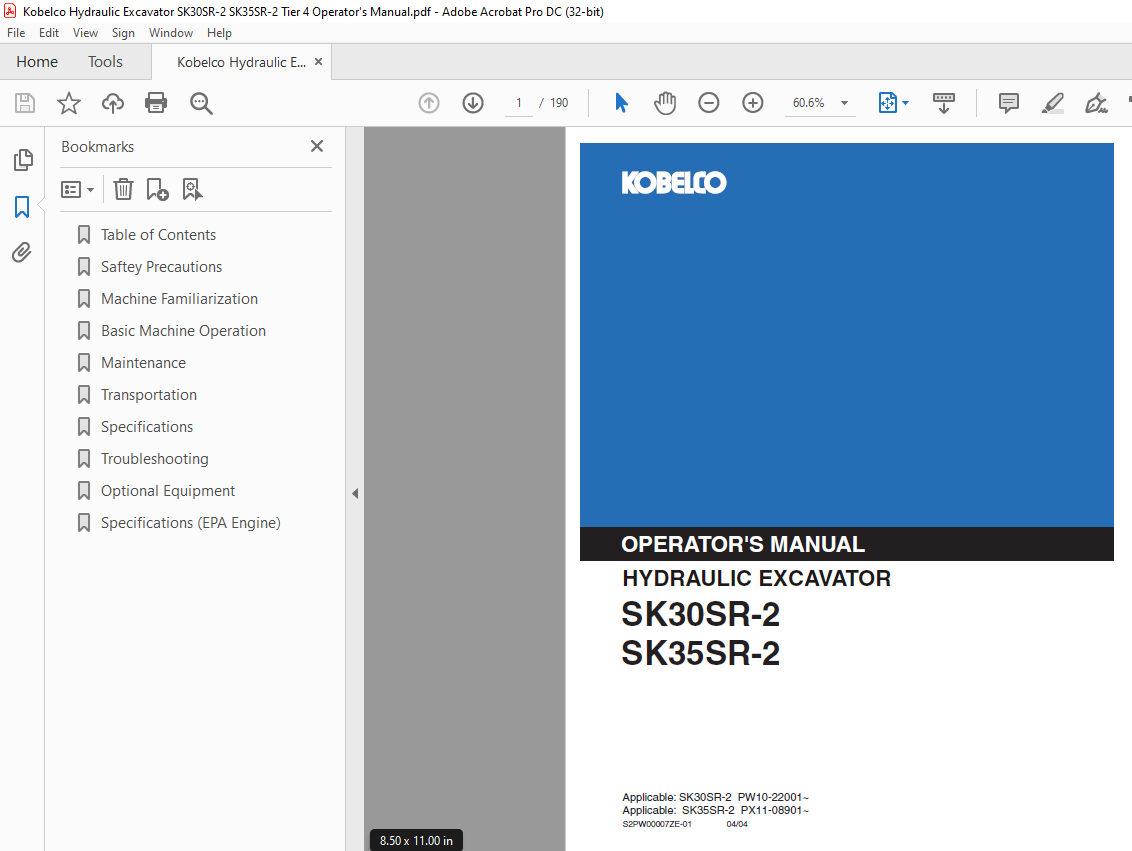Image resolution: width=1132 pixels, height=851 pixels.
Task: Open the Page Thumbnails panel
Action: [23, 160]
